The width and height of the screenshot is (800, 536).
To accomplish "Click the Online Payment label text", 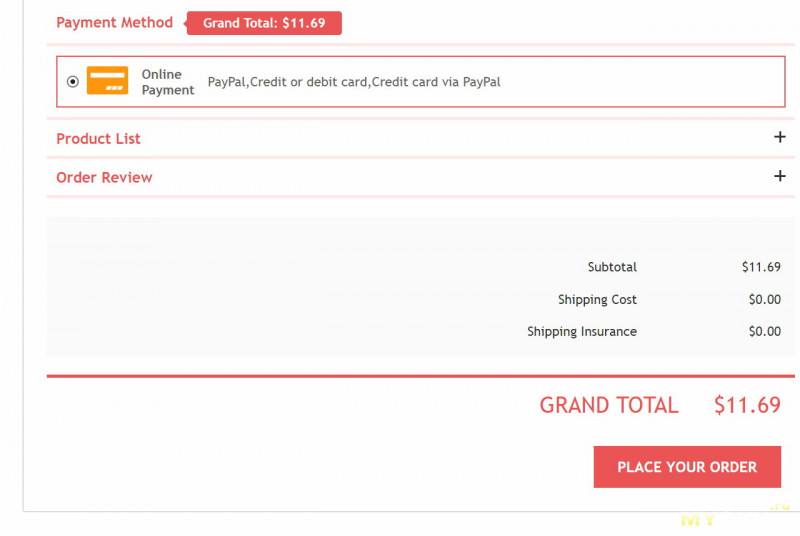I will pos(167,82).
